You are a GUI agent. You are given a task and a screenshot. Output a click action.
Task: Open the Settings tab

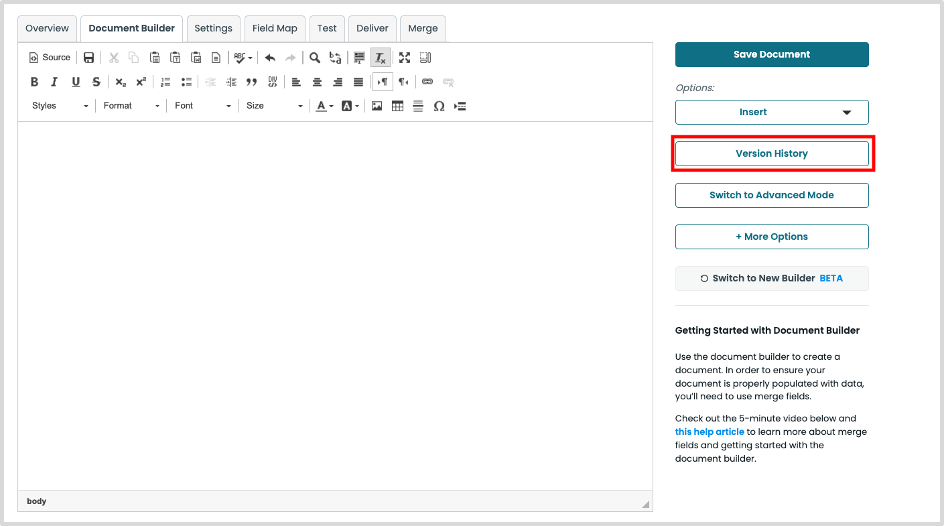coord(213,28)
